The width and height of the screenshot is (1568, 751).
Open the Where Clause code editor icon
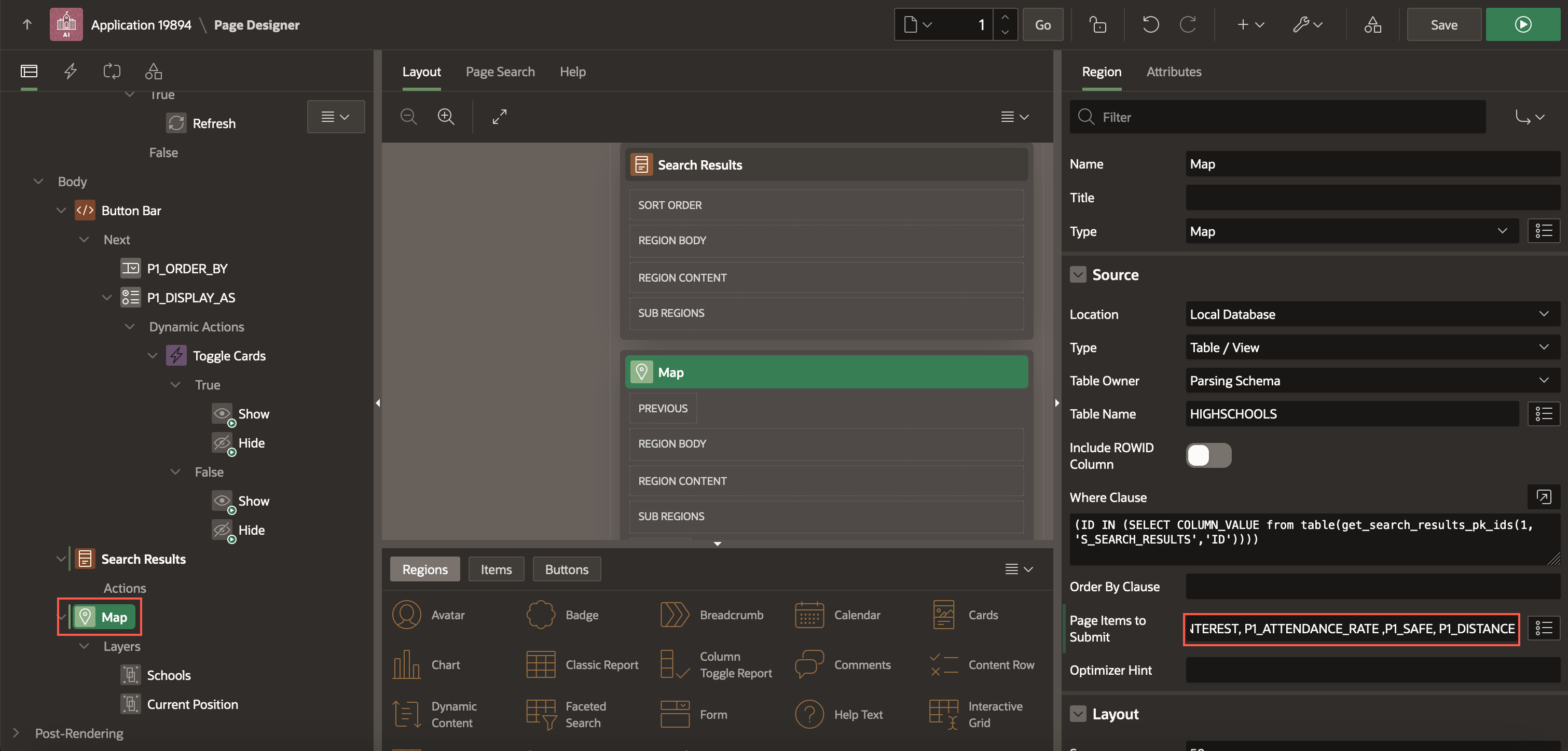pos(1544,497)
